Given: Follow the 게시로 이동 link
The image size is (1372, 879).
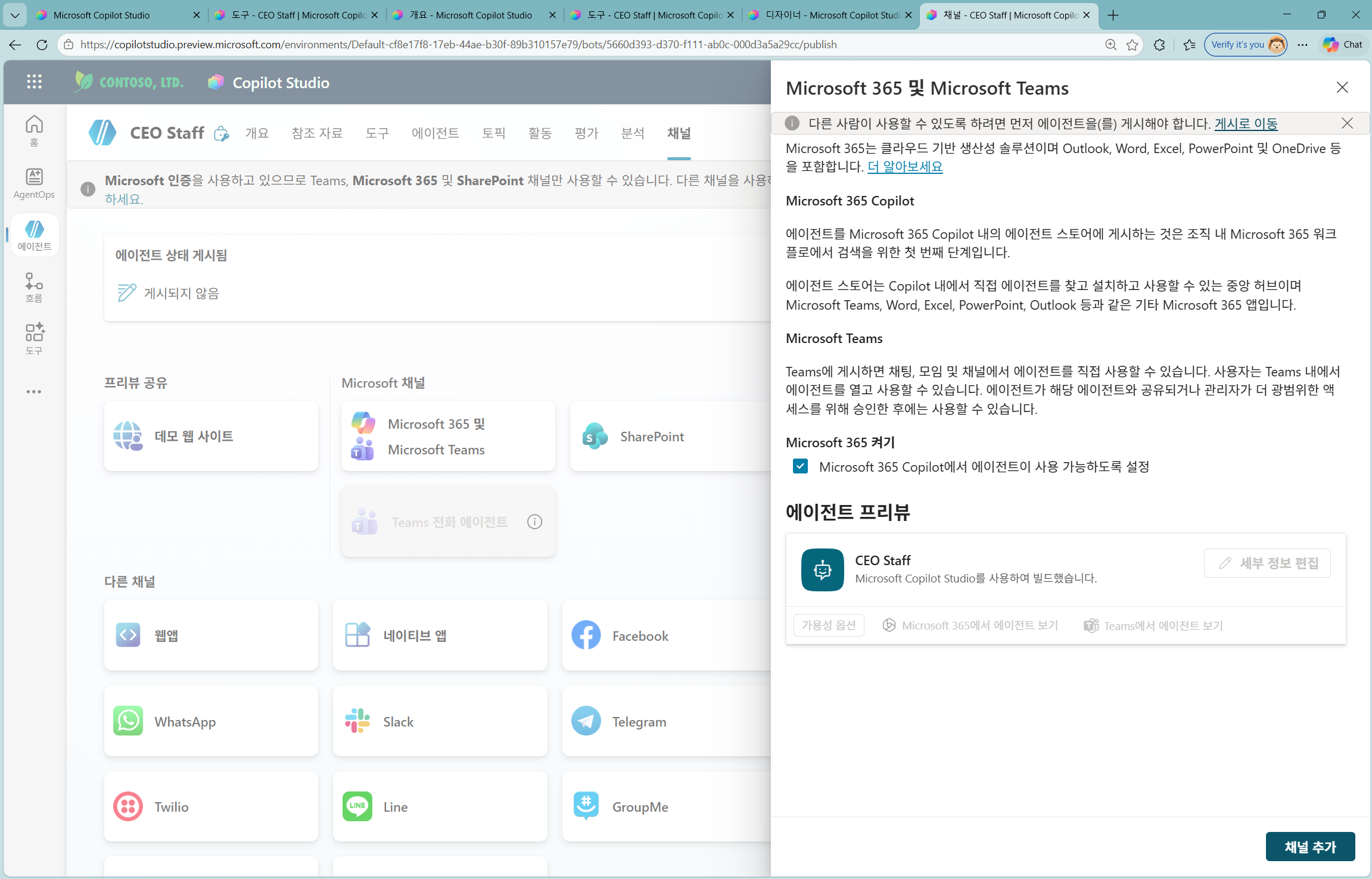Looking at the screenshot, I should coord(1246,123).
